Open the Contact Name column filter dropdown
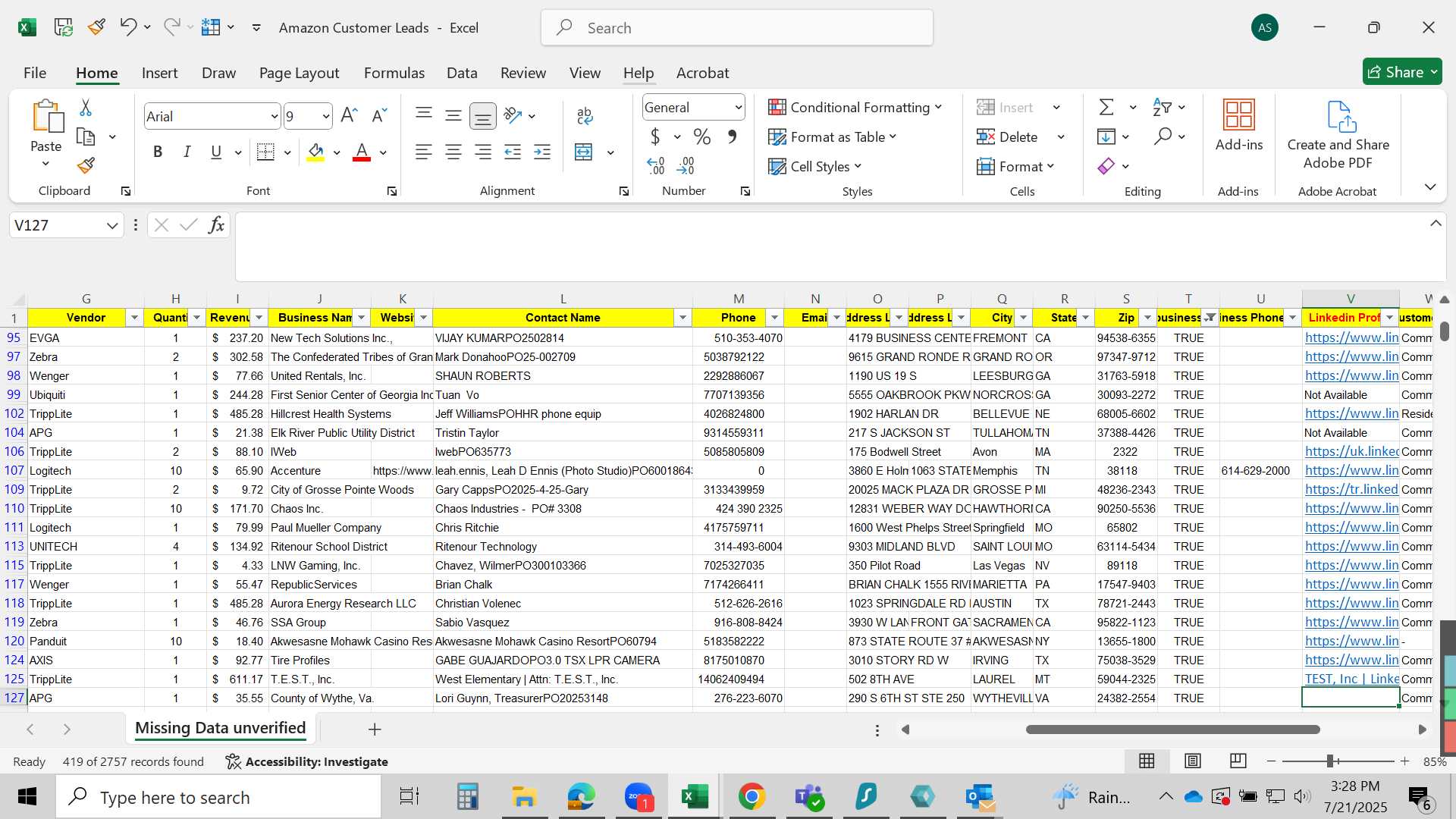Image resolution: width=1456 pixels, height=819 pixels. [682, 318]
